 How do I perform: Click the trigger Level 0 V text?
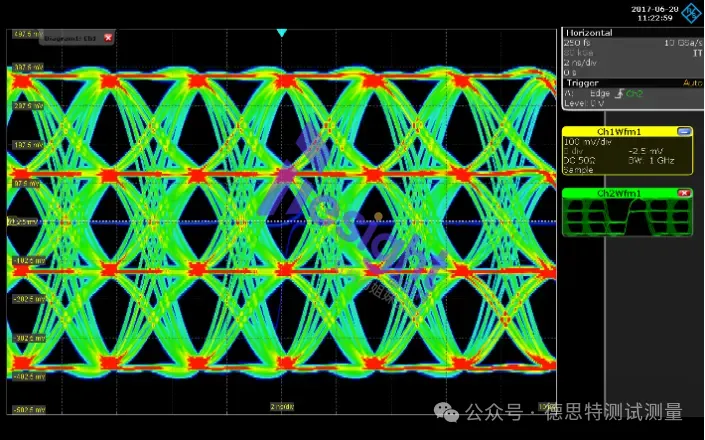point(584,103)
